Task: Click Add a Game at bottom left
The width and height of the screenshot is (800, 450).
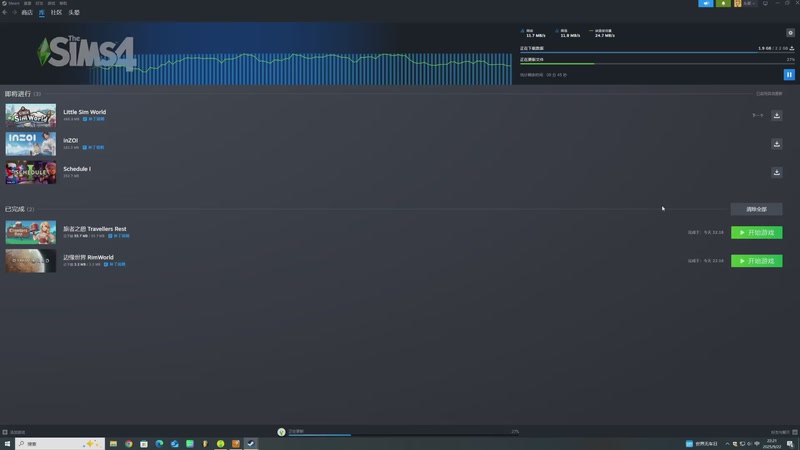Action: pos(14,432)
